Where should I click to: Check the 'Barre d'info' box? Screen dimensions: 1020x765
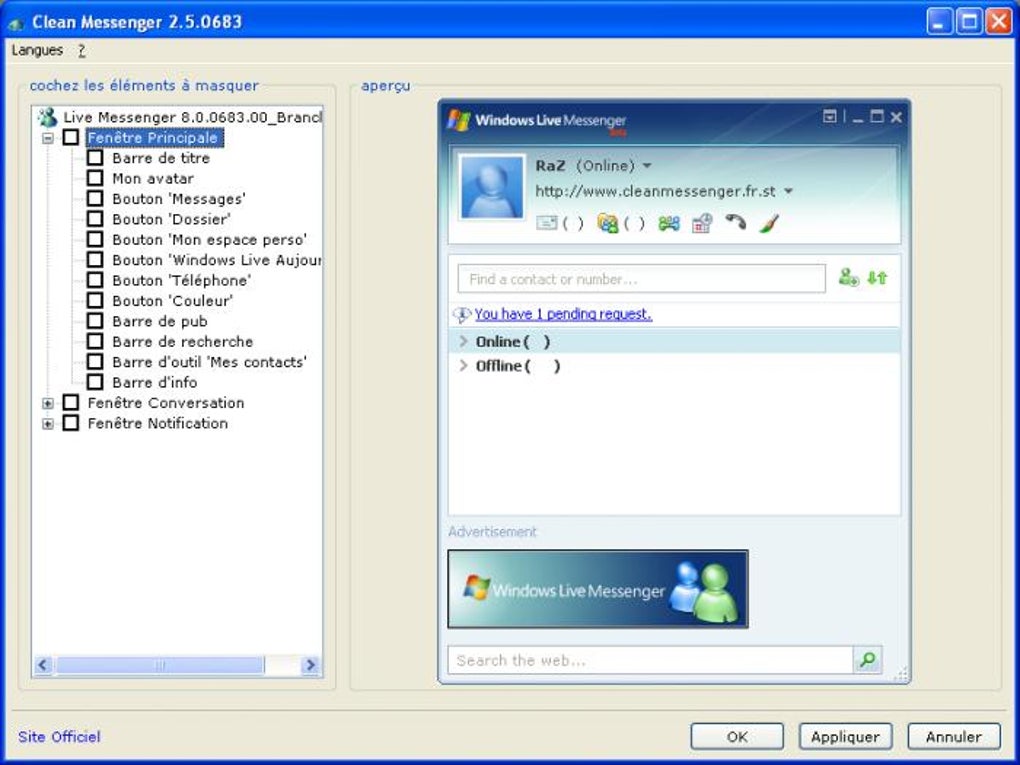[95, 382]
